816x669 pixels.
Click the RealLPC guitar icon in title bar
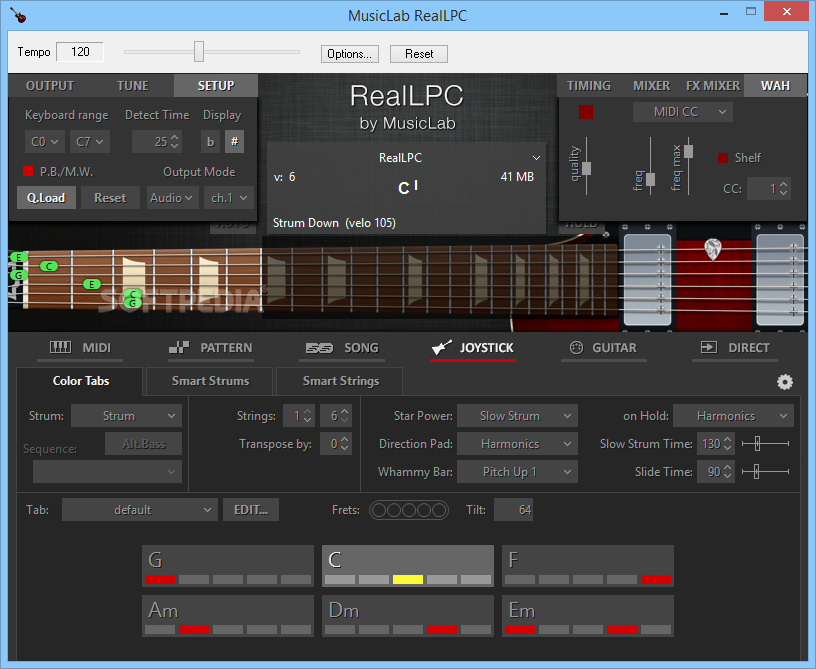19,15
